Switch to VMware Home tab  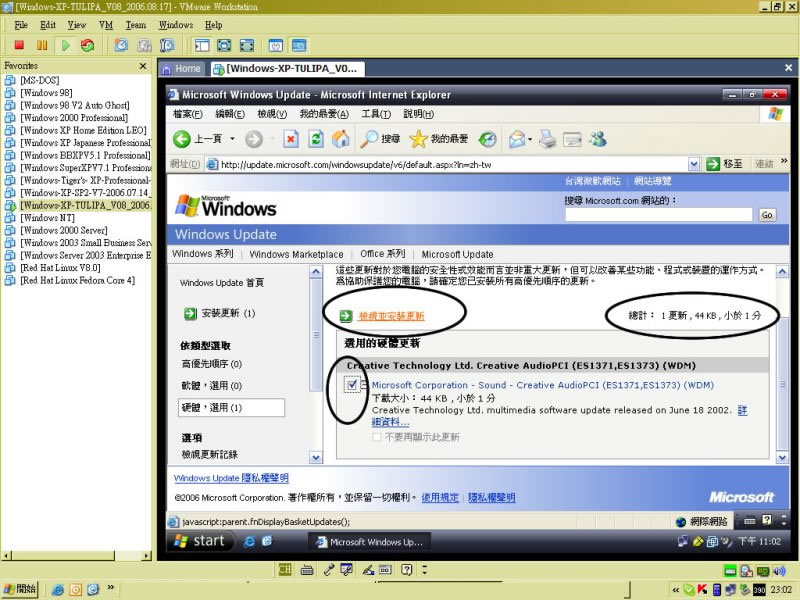tap(182, 69)
